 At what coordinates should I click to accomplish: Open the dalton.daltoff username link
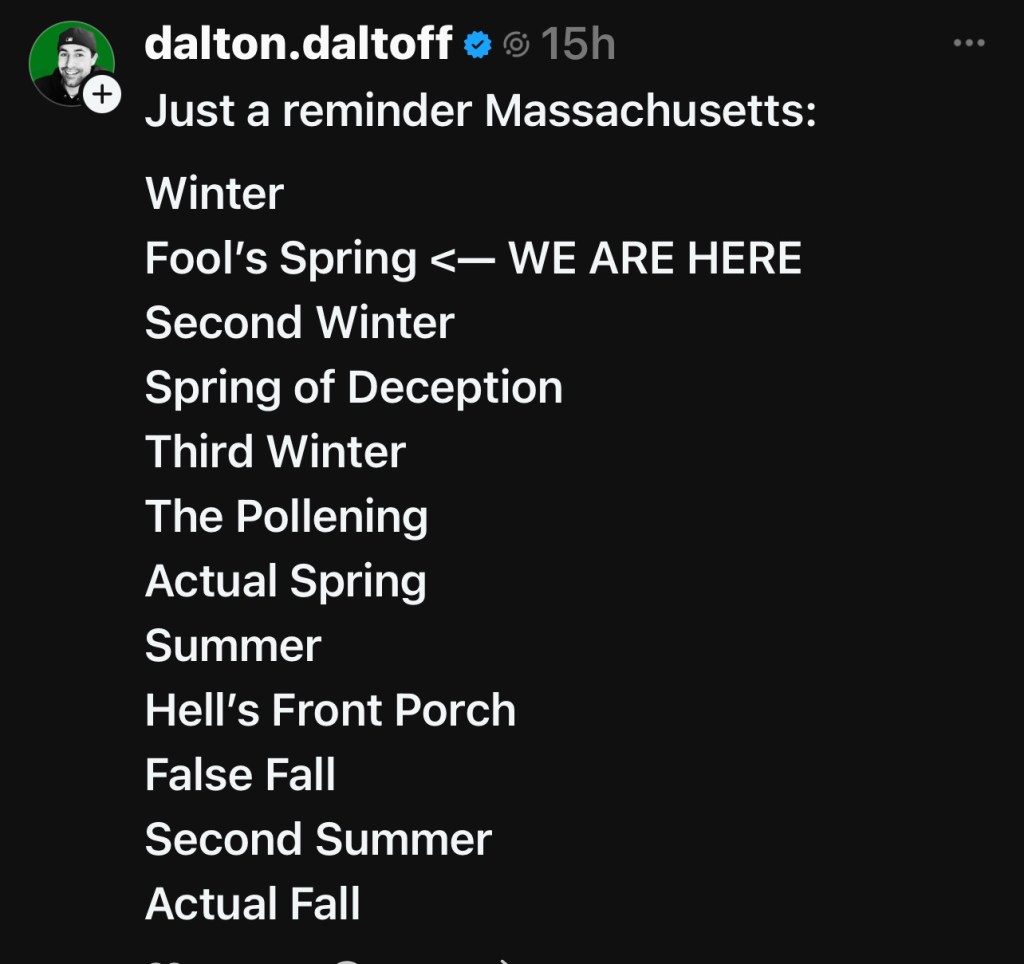pos(298,44)
